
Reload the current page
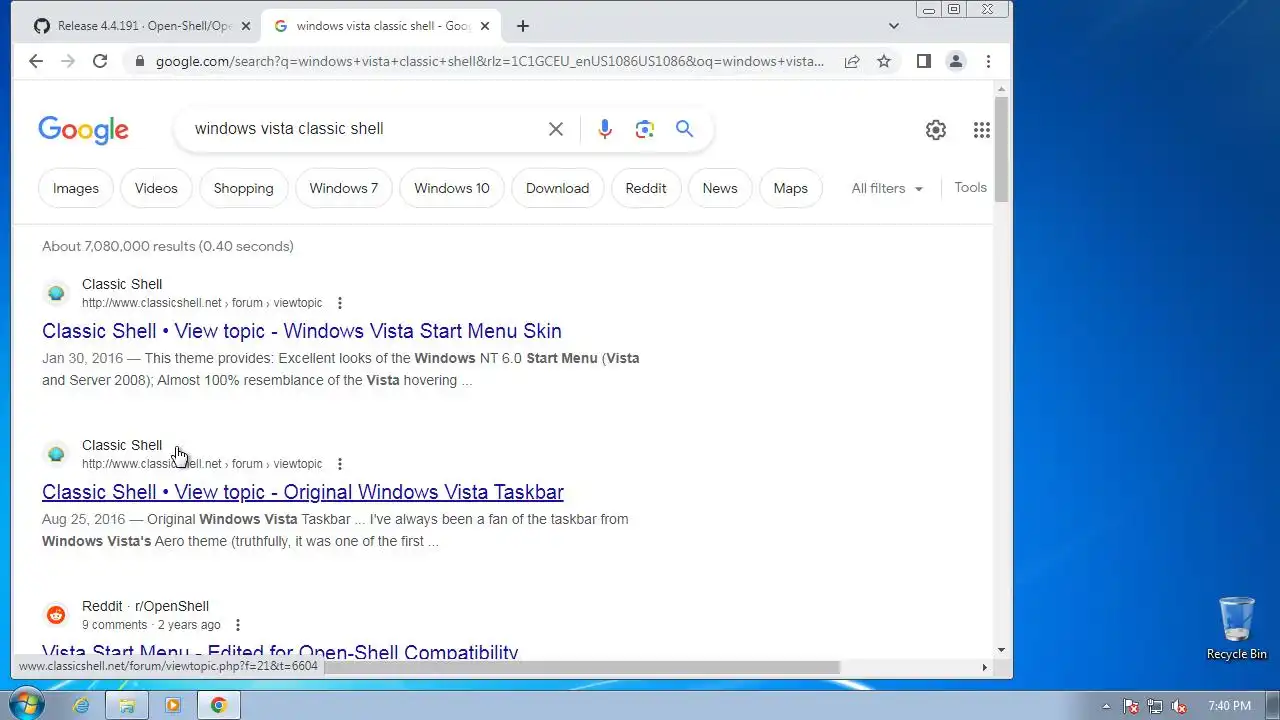point(100,61)
